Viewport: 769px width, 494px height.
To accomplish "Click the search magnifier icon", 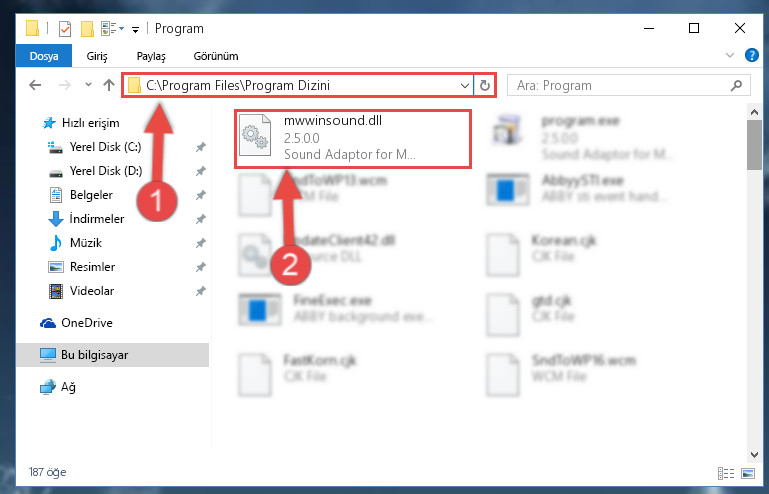I will tap(736, 85).
